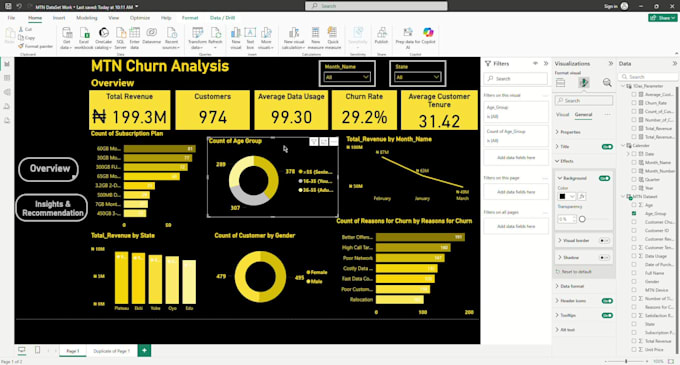Check the Gender field checkbox
Viewport: 680px width, 365px height.
[634, 281]
